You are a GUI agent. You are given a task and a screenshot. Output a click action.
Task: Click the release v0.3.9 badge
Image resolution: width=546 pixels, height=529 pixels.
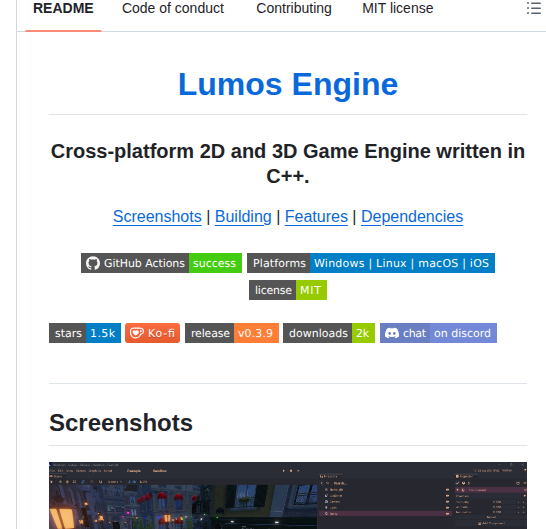pyautogui.click(x=232, y=333)
